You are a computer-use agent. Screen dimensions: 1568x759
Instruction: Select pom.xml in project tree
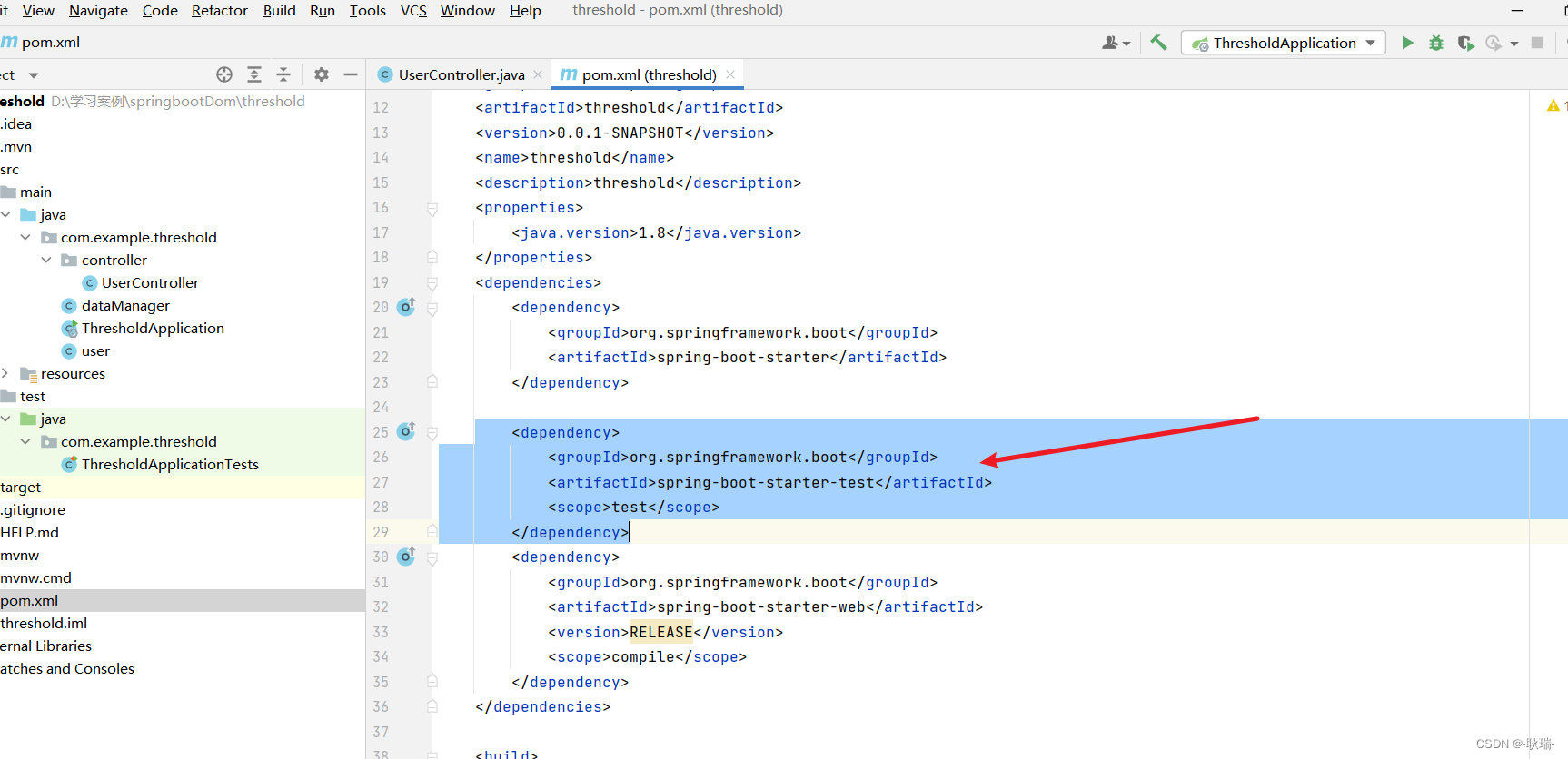pos(30,600)
